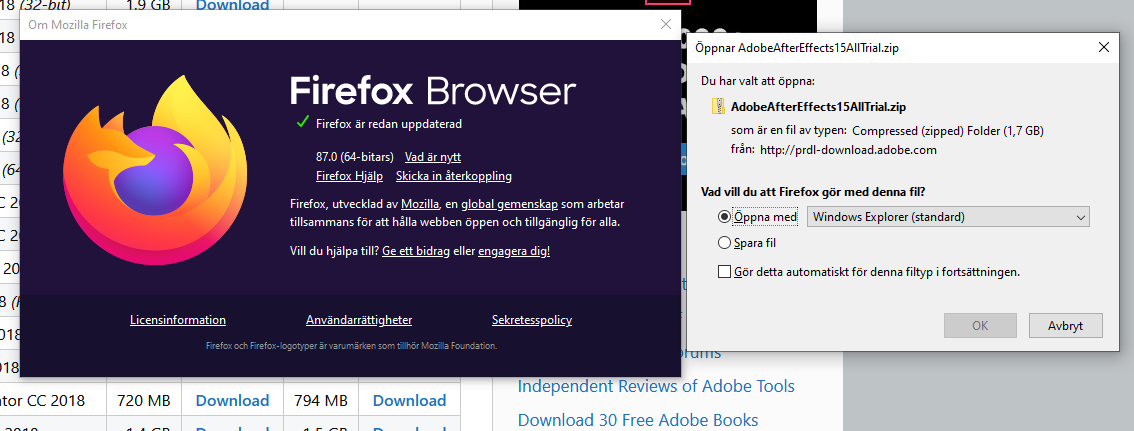Open the Licensinformation link
The width and height of the screenshot is (1134, 431).
pyautogui.click(x=178, y=320)
